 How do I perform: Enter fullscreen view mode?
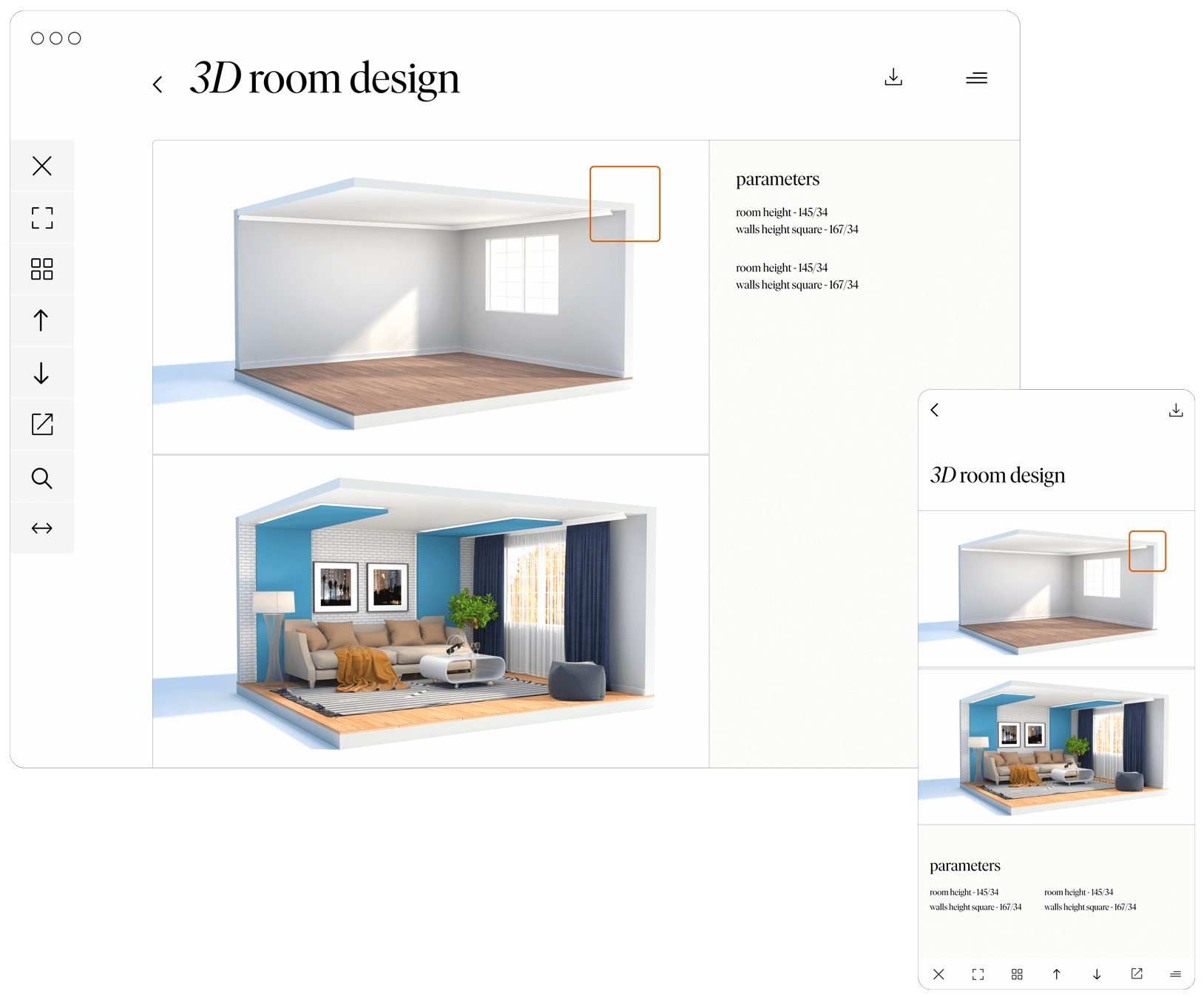(x=42, y=217)
